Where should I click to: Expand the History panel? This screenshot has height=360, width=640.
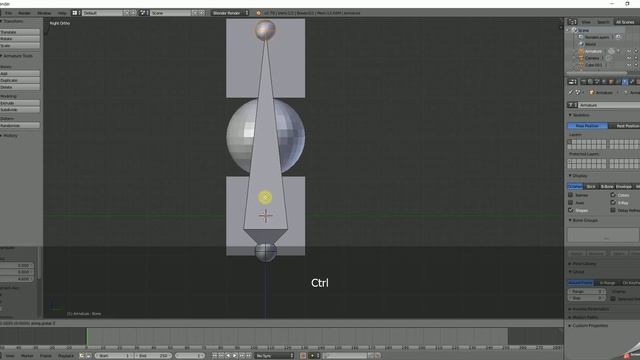point(9,136)
